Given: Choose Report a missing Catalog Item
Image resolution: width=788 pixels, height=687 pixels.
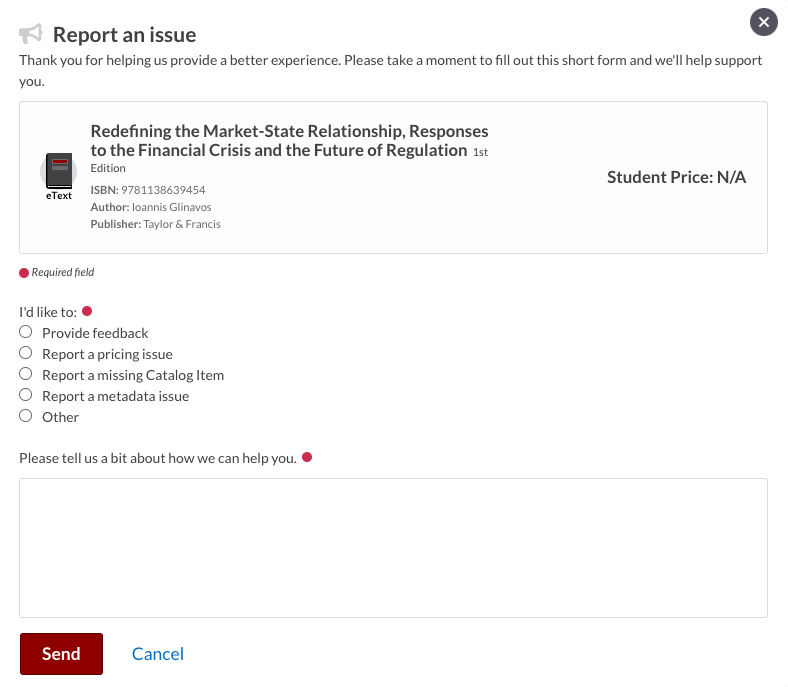Looking at the screenshot, I should [x=26, y=374].
